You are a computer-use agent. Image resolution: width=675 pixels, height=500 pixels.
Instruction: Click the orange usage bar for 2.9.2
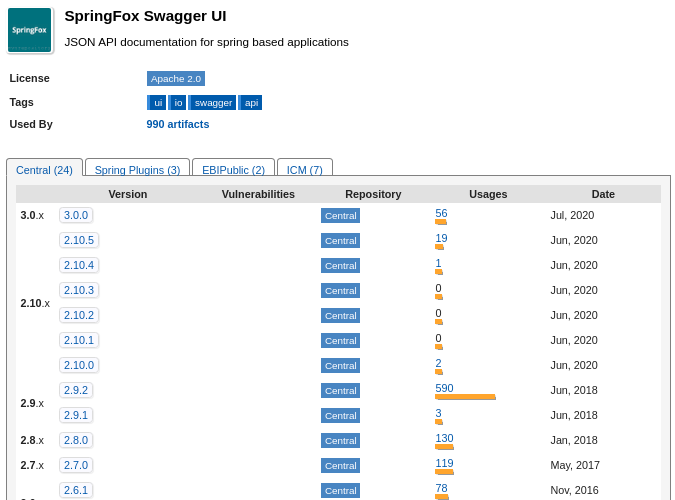(x=465, y=397)
